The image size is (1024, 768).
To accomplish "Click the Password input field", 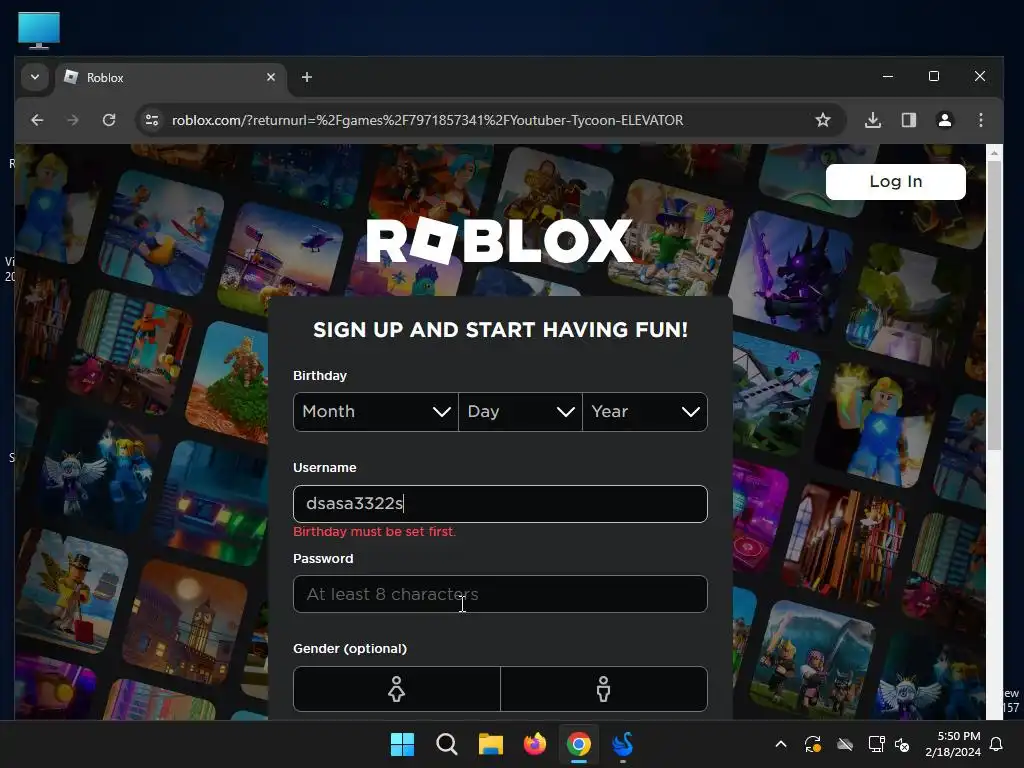I will pos(500,594).
